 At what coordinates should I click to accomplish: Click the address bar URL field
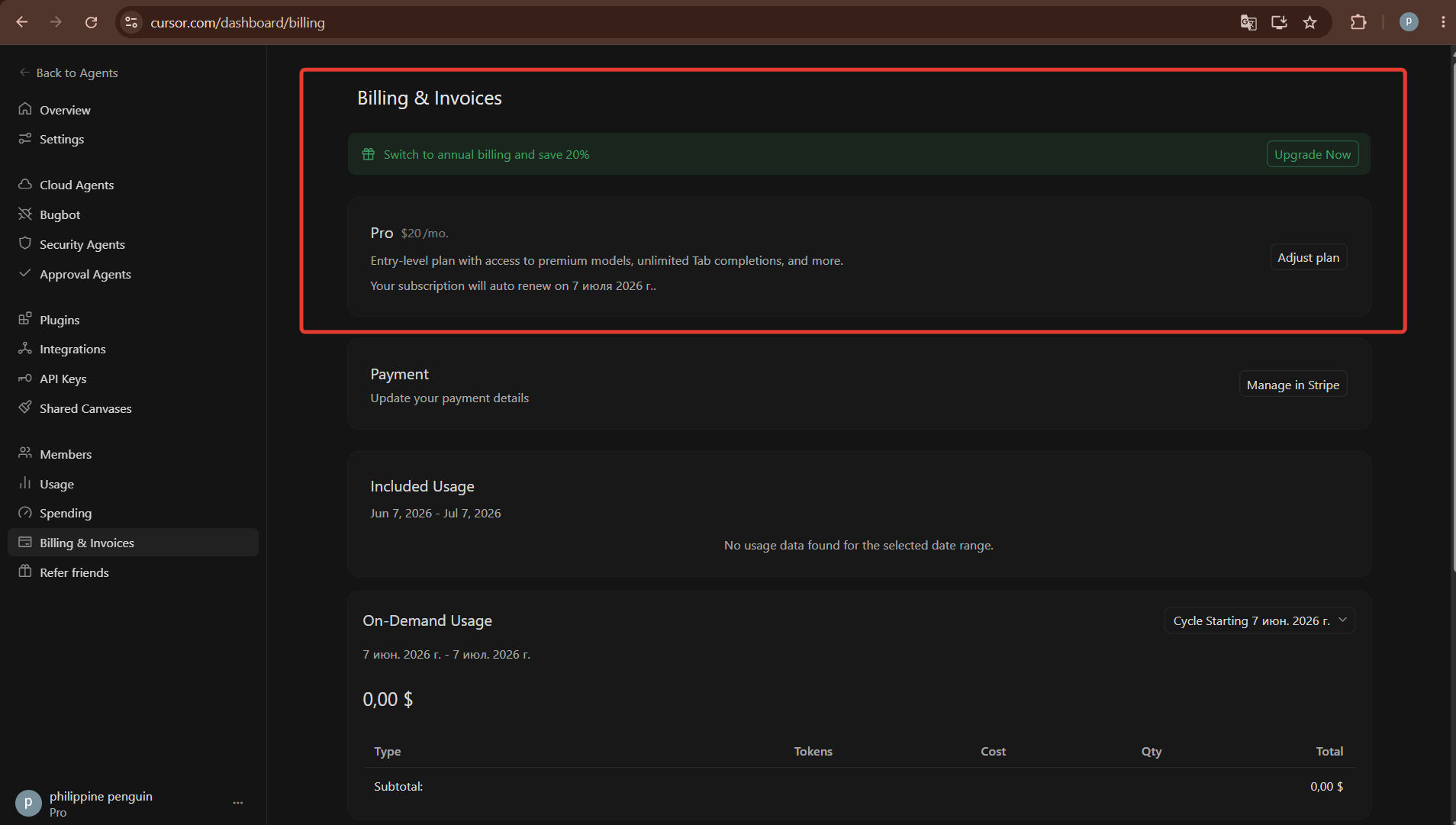(x=687, y=22)
